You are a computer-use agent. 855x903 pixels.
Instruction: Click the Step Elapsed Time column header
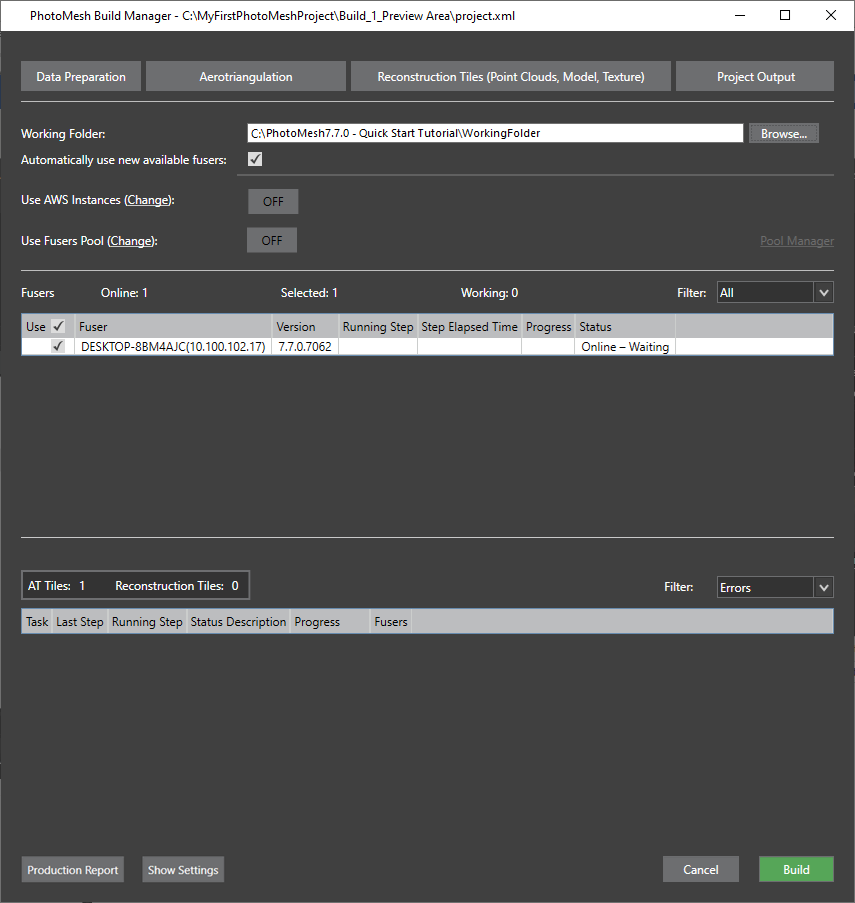(469, 327)
